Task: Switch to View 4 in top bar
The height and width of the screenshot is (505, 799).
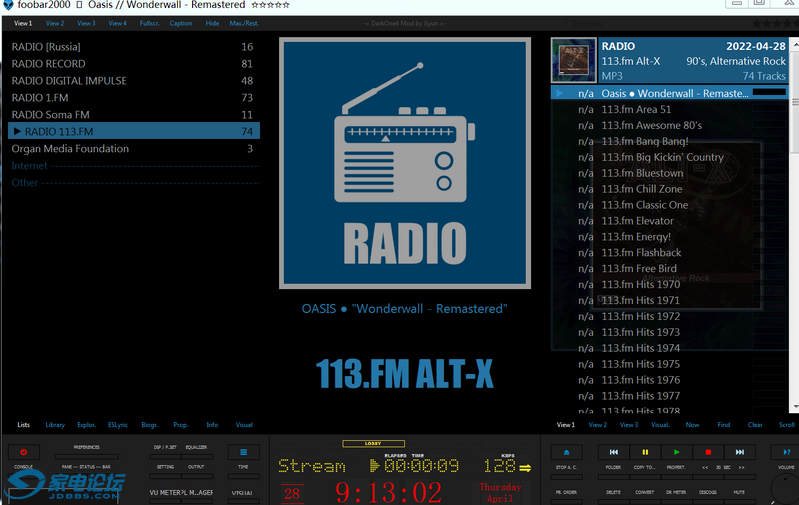Action: pyautogui.click(x=117, y=23)
